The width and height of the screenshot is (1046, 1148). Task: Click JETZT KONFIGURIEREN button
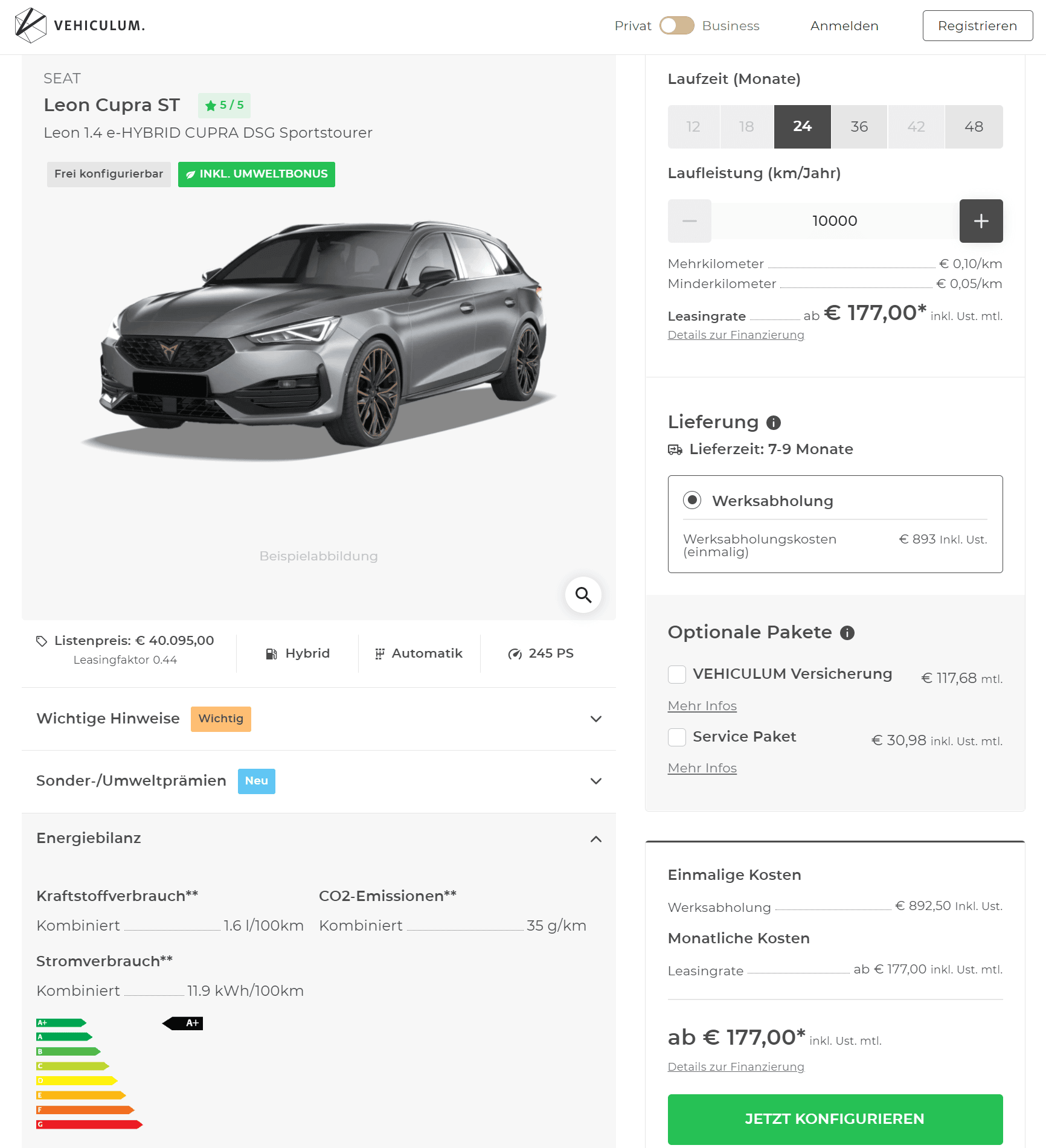tap(835, 1119)
